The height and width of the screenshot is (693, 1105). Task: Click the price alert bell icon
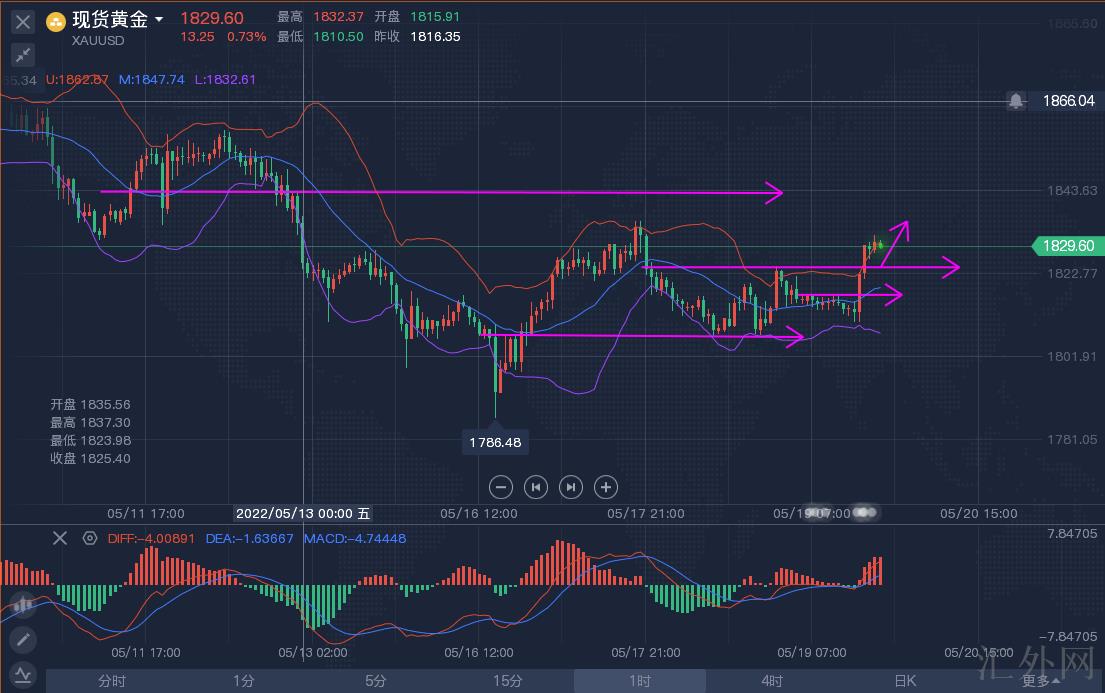click(x=1016, y=100)
